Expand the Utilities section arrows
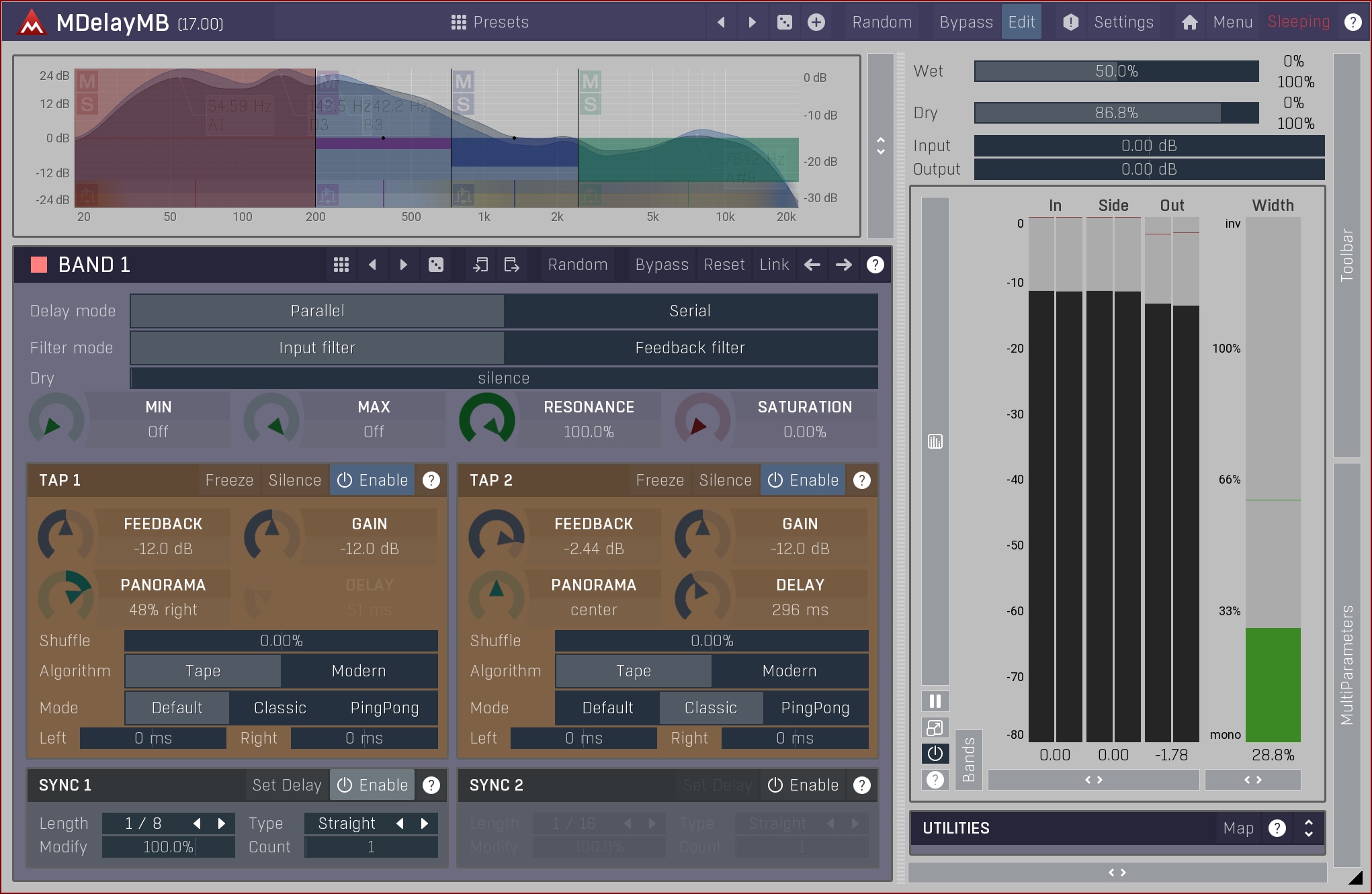 [1308, 828]
